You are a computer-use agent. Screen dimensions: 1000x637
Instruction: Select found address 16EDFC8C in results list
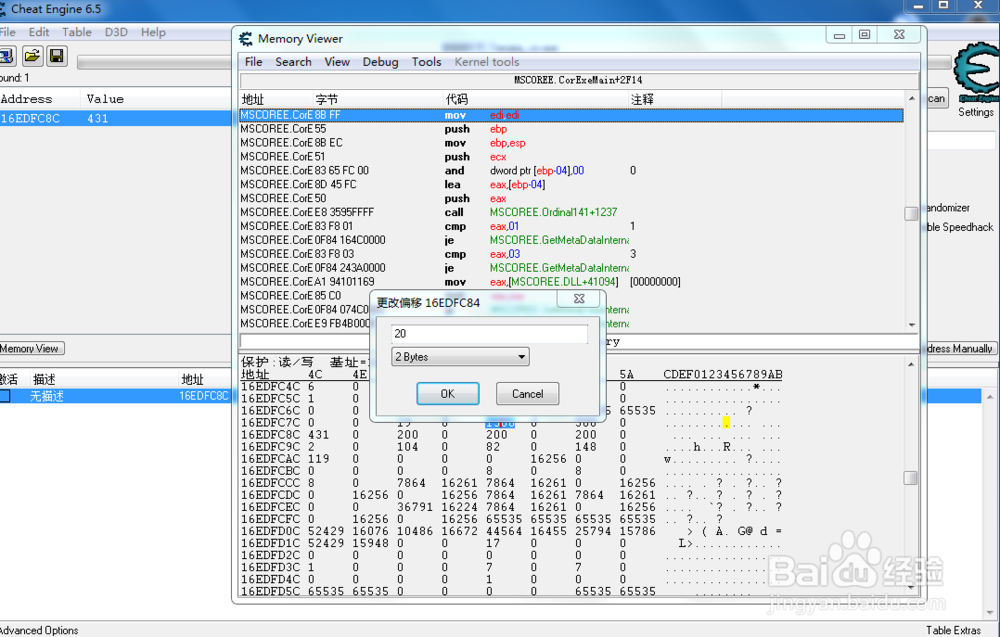point(115,118)
